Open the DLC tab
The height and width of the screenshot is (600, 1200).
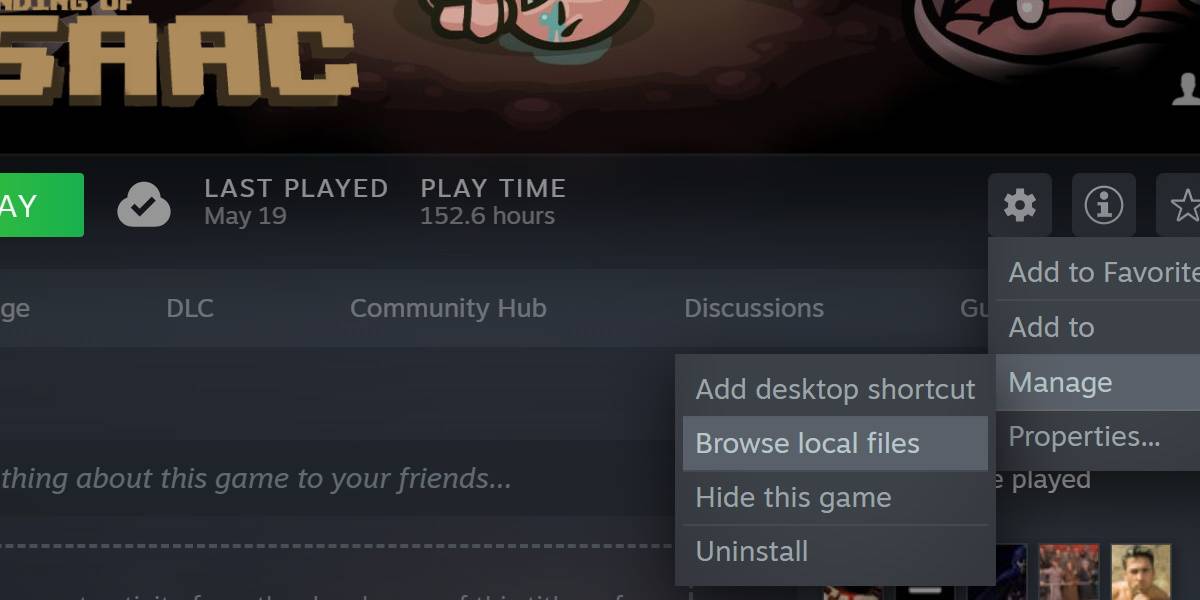pyautogui.click(x=190, y=308)
